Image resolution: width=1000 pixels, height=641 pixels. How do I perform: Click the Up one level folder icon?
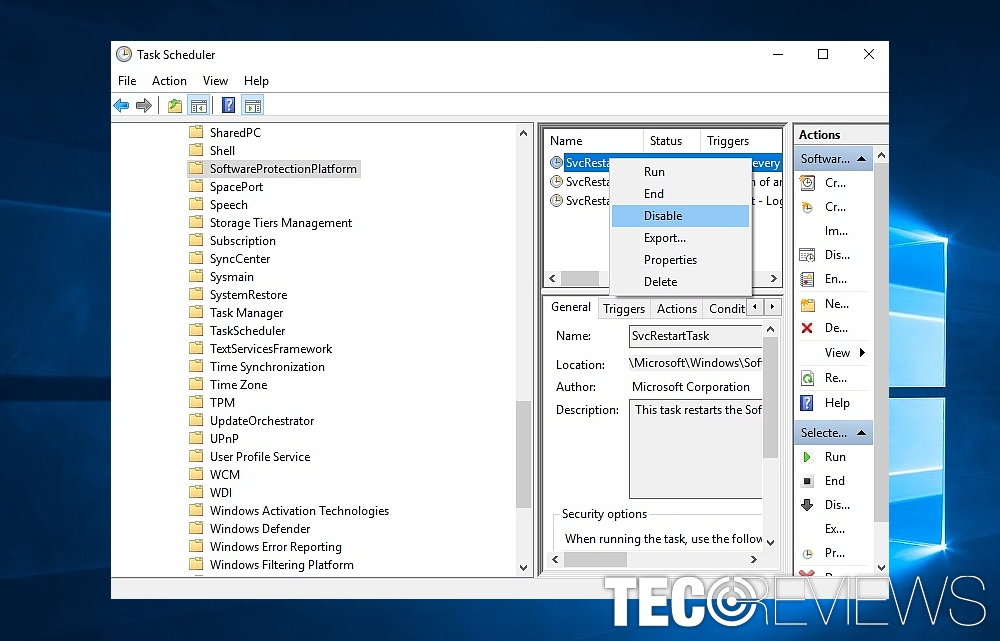[175, 105]
